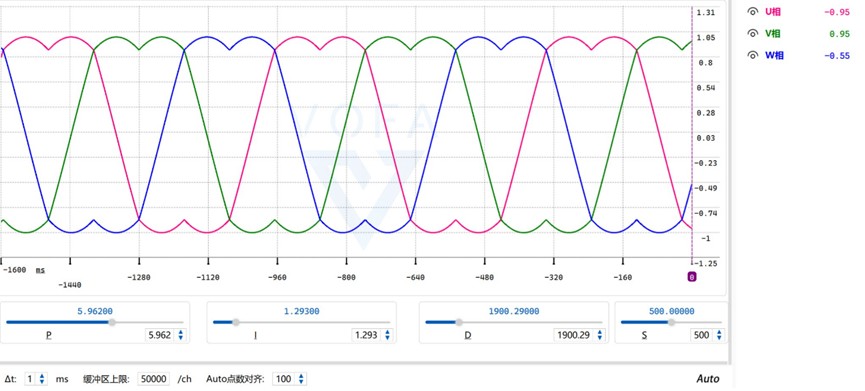Toggle visibility of the V相 channel
Image resolution: width=865 pixels, height=391 pixels.
click(x=752, y=34)
